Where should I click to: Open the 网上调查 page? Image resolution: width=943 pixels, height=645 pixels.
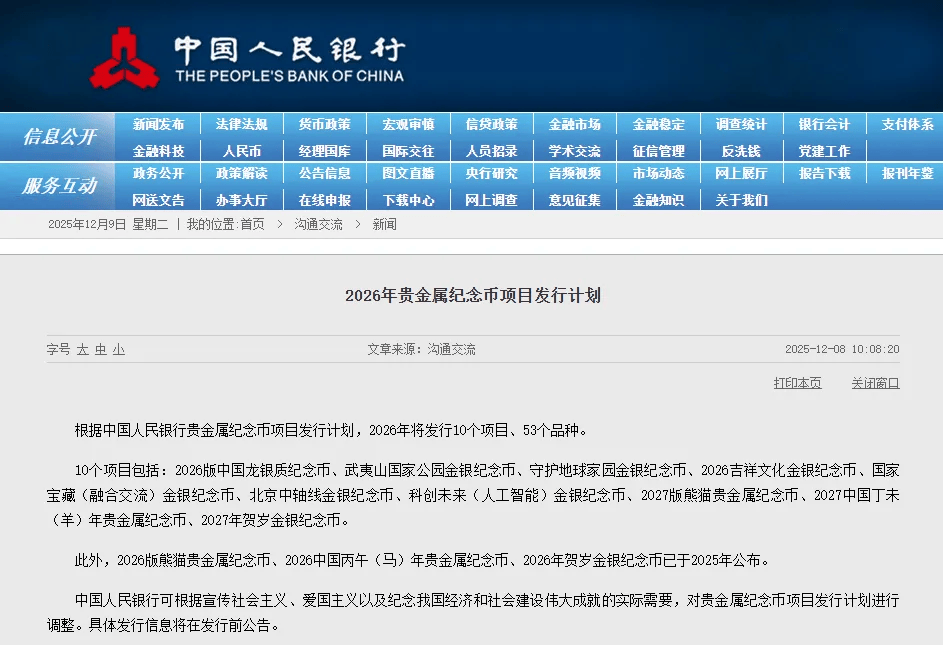click(x=491, y=200)
